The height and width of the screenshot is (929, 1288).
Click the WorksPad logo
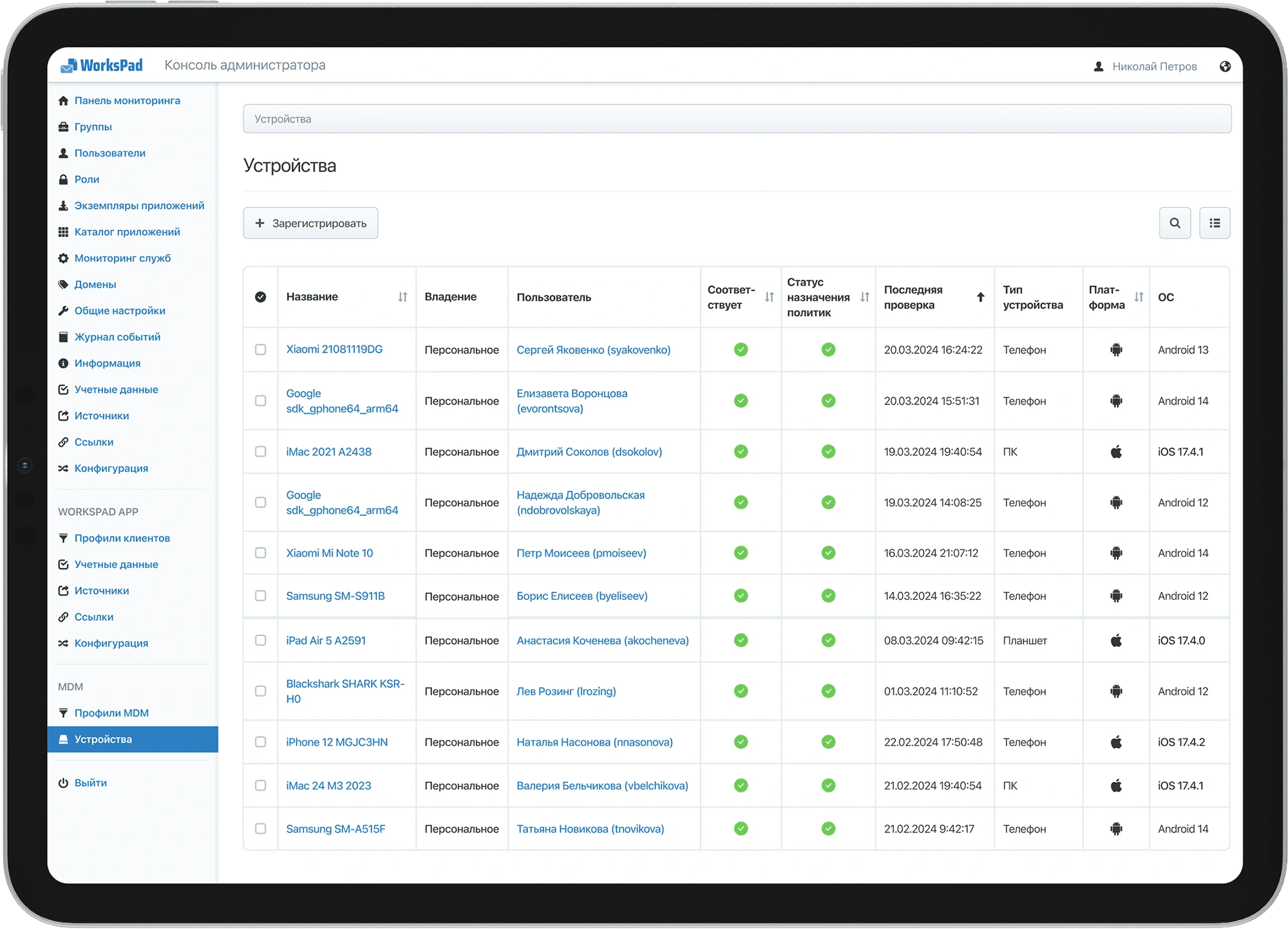pyautogui.click(x=102, y=65)
